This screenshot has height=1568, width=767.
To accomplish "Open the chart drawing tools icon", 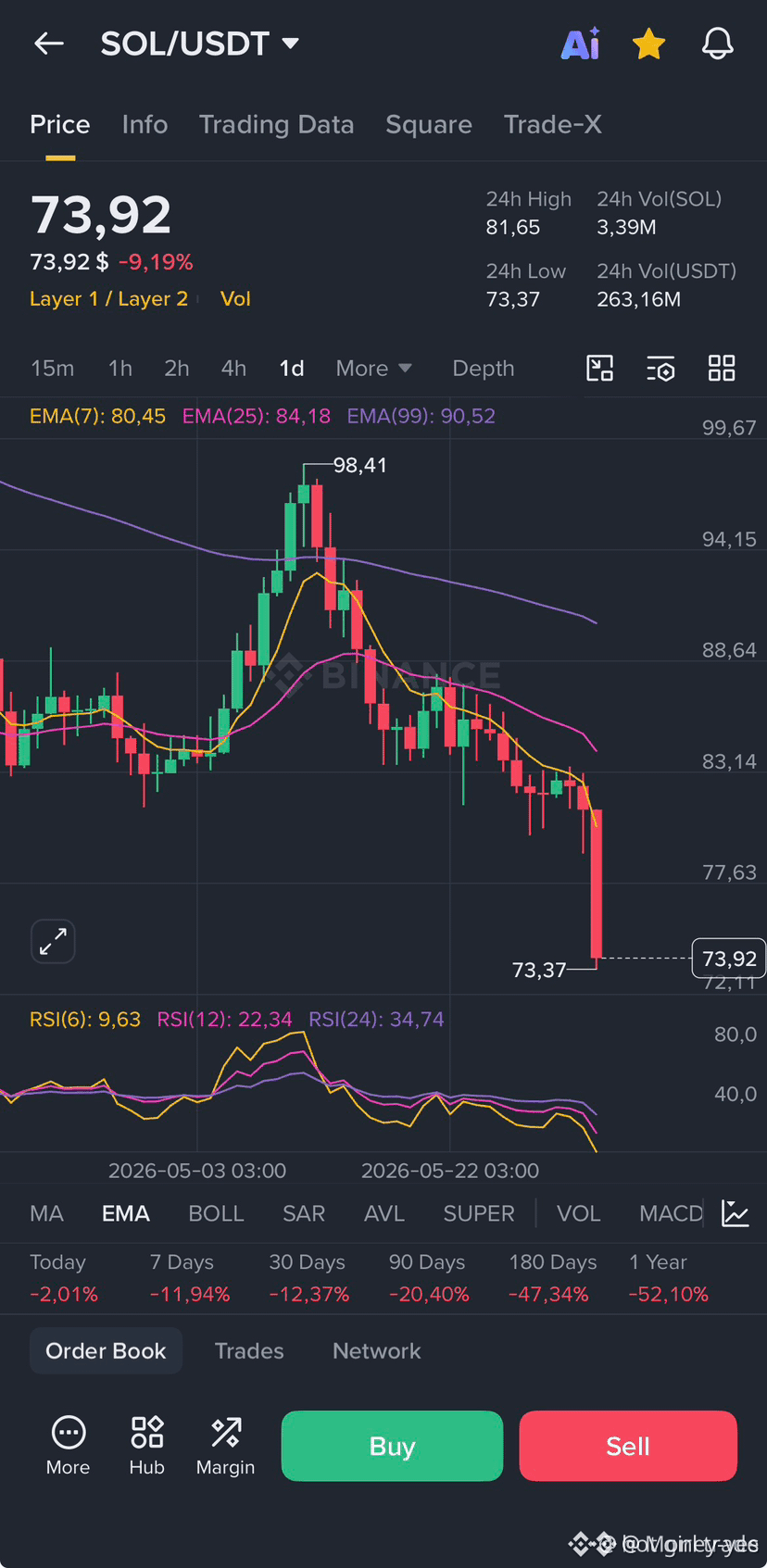I will pyautogui.click(x=600, y=369).
